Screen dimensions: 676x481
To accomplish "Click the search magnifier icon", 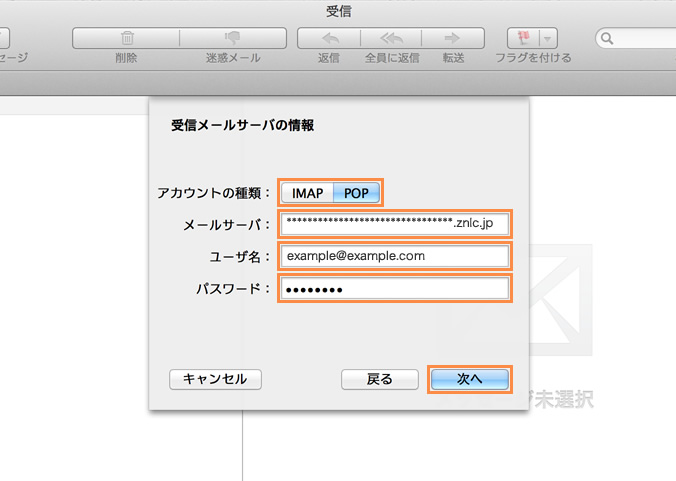I will point(607,38).
